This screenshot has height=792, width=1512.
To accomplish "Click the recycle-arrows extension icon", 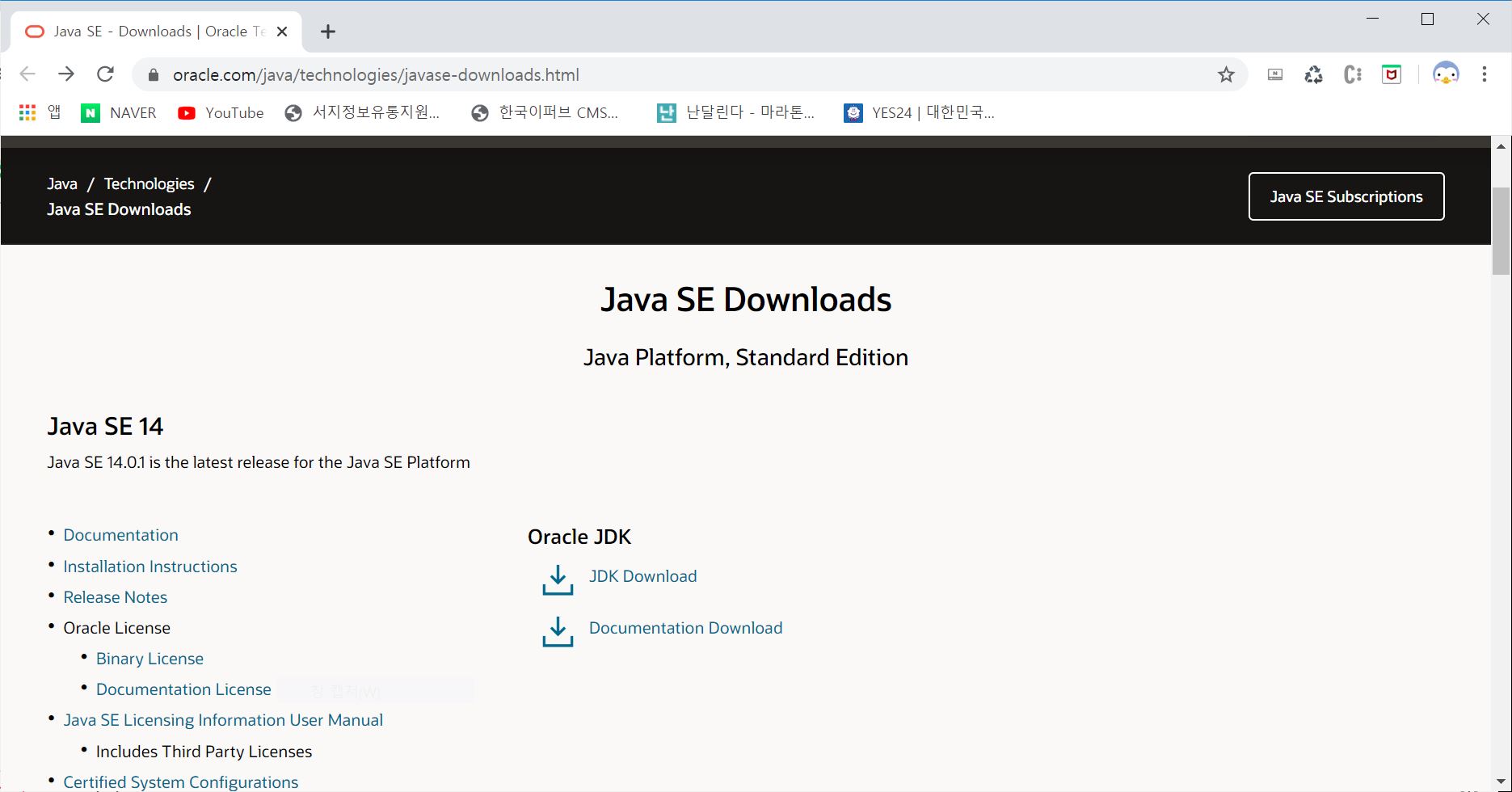I will 1314,75.
